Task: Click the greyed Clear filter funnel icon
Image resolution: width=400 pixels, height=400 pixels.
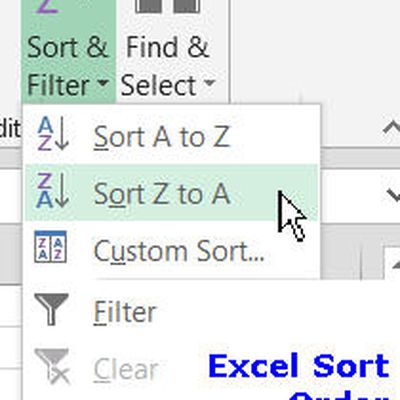Action: pyautogui.click(x=52, y=366)
